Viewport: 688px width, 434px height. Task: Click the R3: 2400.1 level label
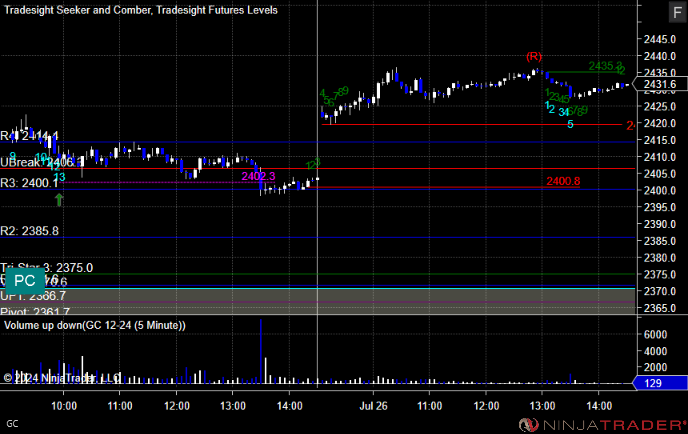point(29,183)
